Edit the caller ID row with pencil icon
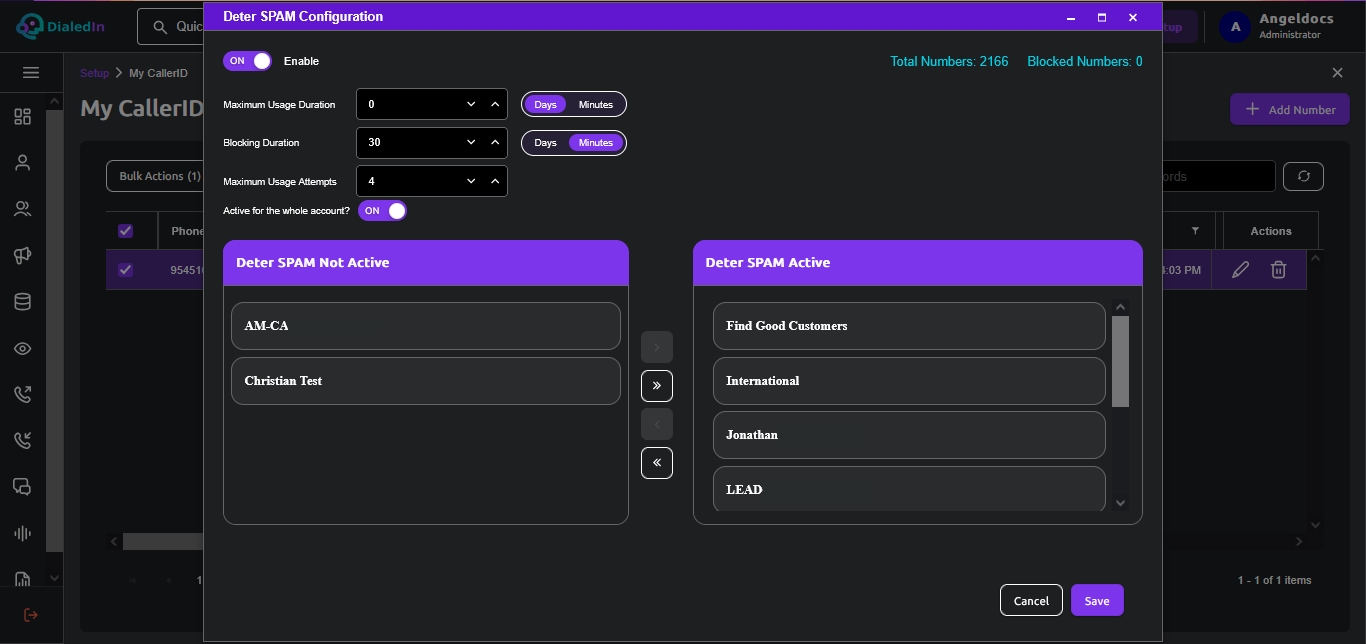The width and height of the screenshot is (1366, 644). 1240,269
